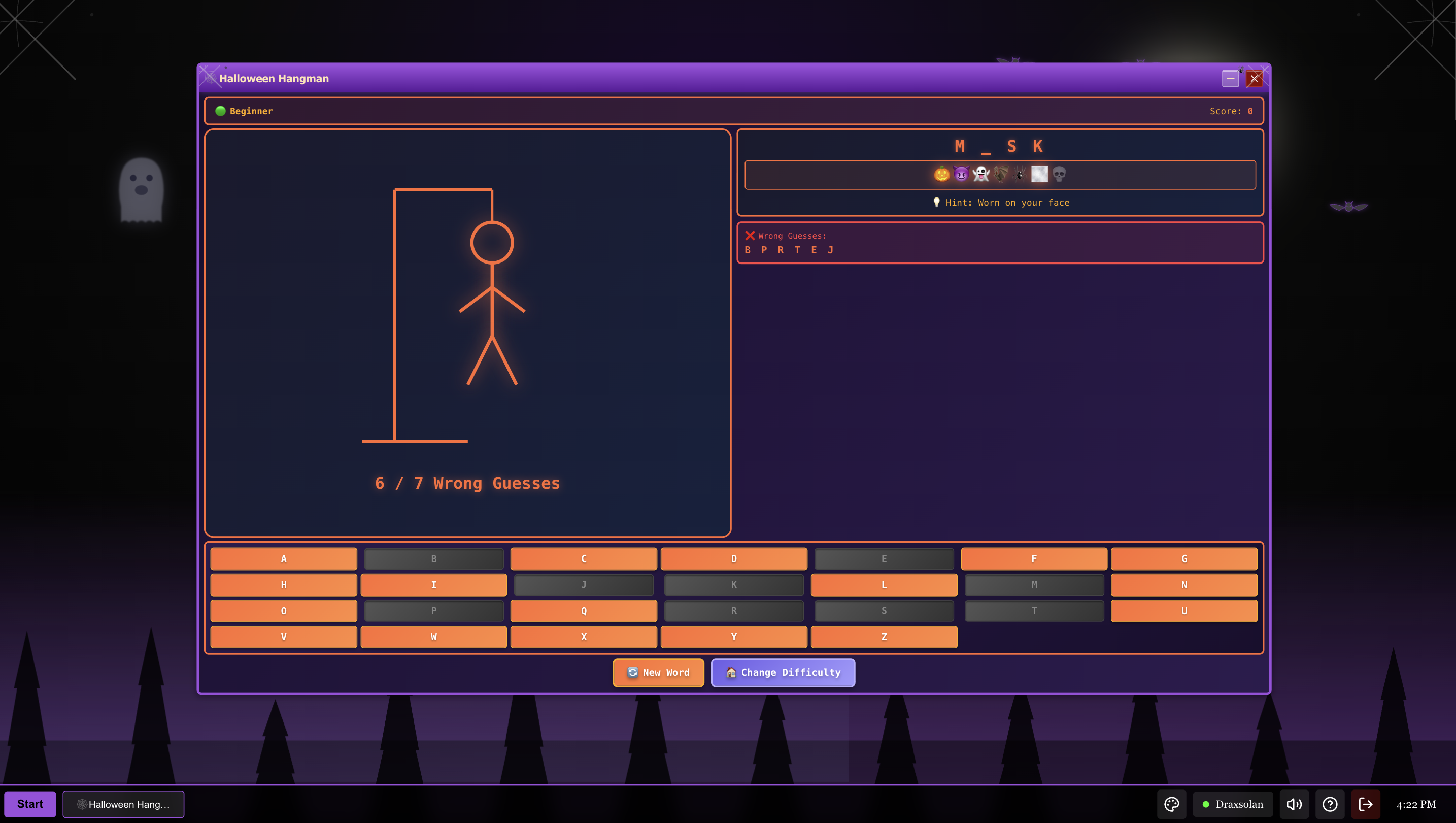This screenshot has height=823, width=1456.
Task: Click the pumpkin emoji life indicator
Action: coord(941,174)
